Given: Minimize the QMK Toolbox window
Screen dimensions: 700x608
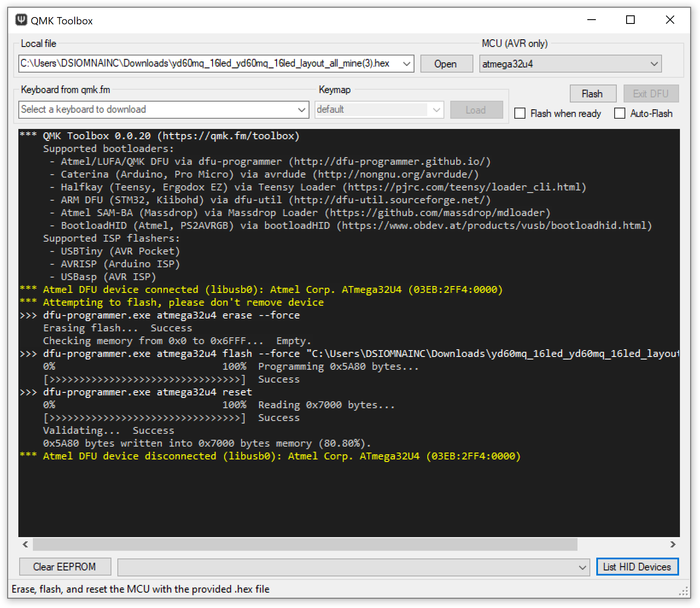Looking at the screenshot, I should (x=592, y=20).
